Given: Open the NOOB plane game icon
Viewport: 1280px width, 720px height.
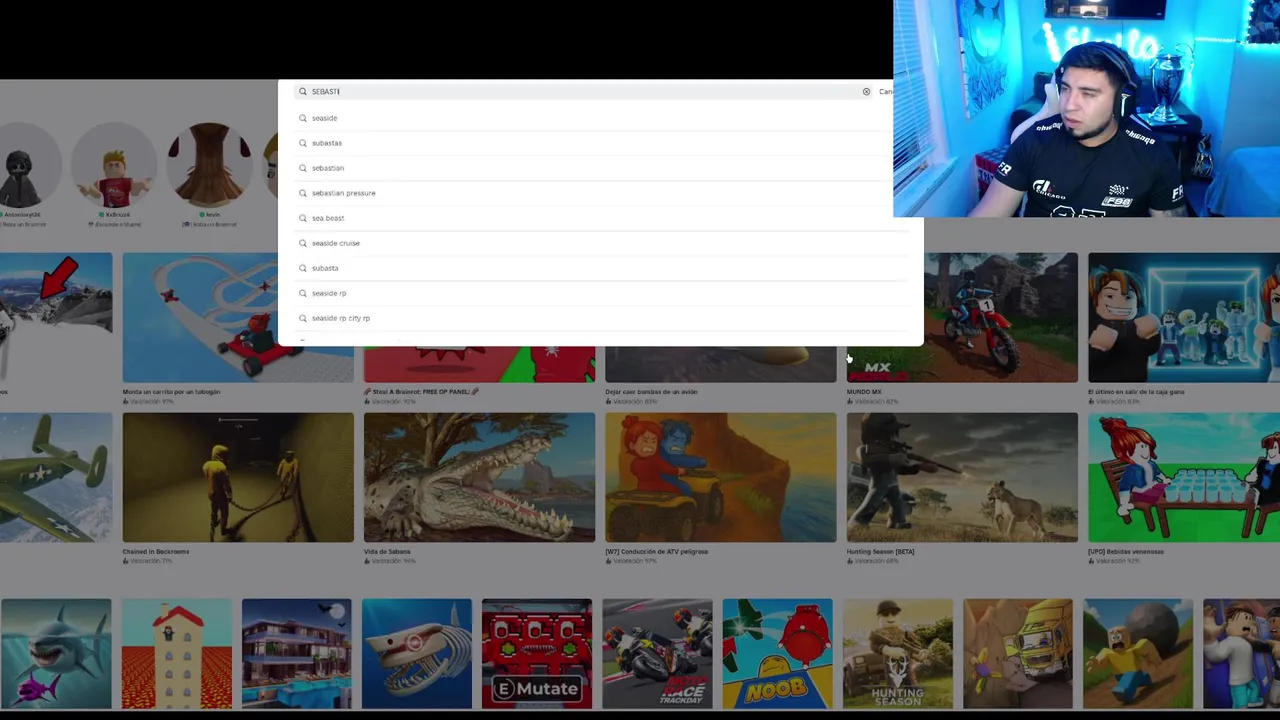Looking at the screenshot, I should click(777, 653).
